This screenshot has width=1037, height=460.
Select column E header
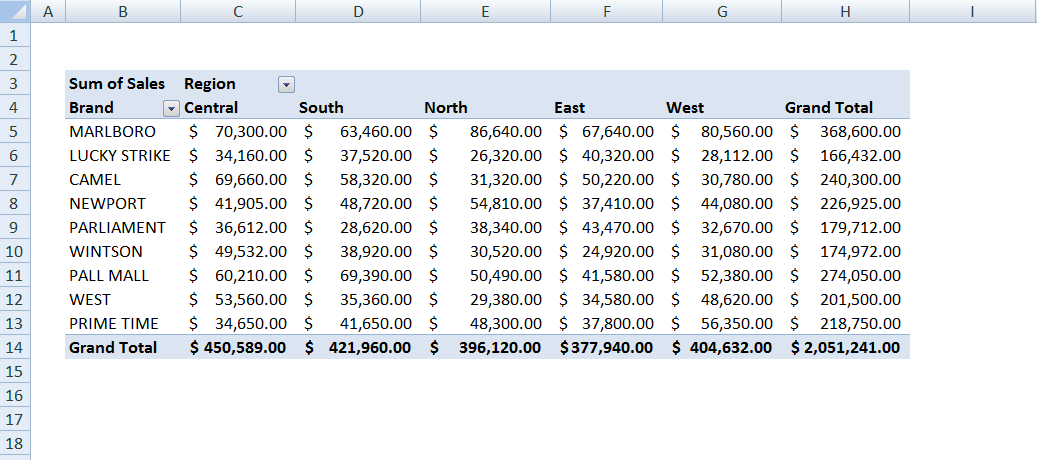coord(485,11)
